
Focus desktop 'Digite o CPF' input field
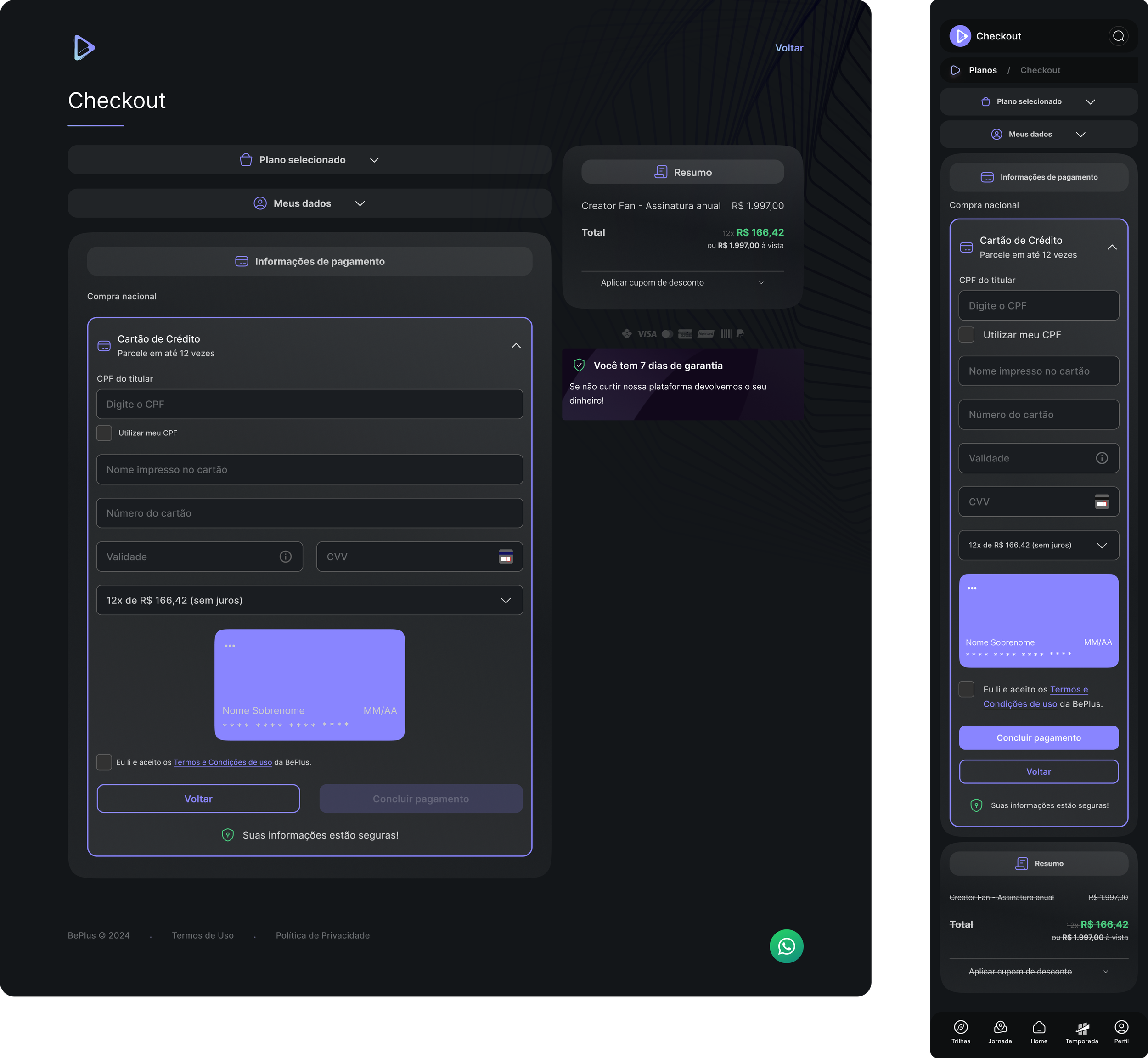[x=310, y=404]
